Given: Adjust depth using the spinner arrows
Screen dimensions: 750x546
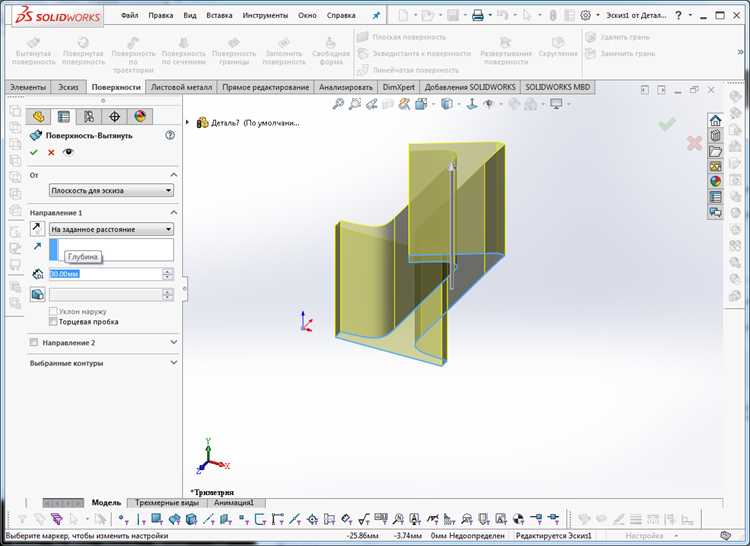Looking at the screenshot, I should [x=168, y=274].
